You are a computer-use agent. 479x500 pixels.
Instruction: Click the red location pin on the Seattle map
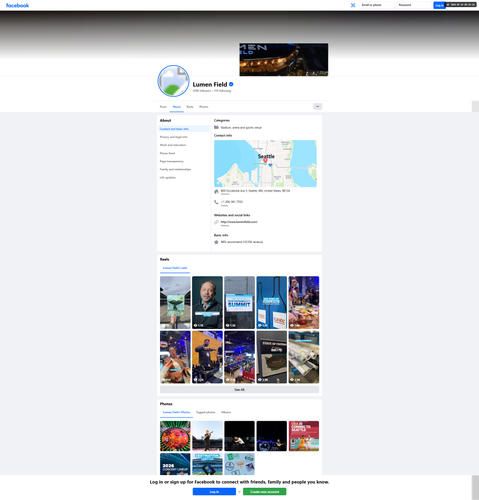(265, 160)
